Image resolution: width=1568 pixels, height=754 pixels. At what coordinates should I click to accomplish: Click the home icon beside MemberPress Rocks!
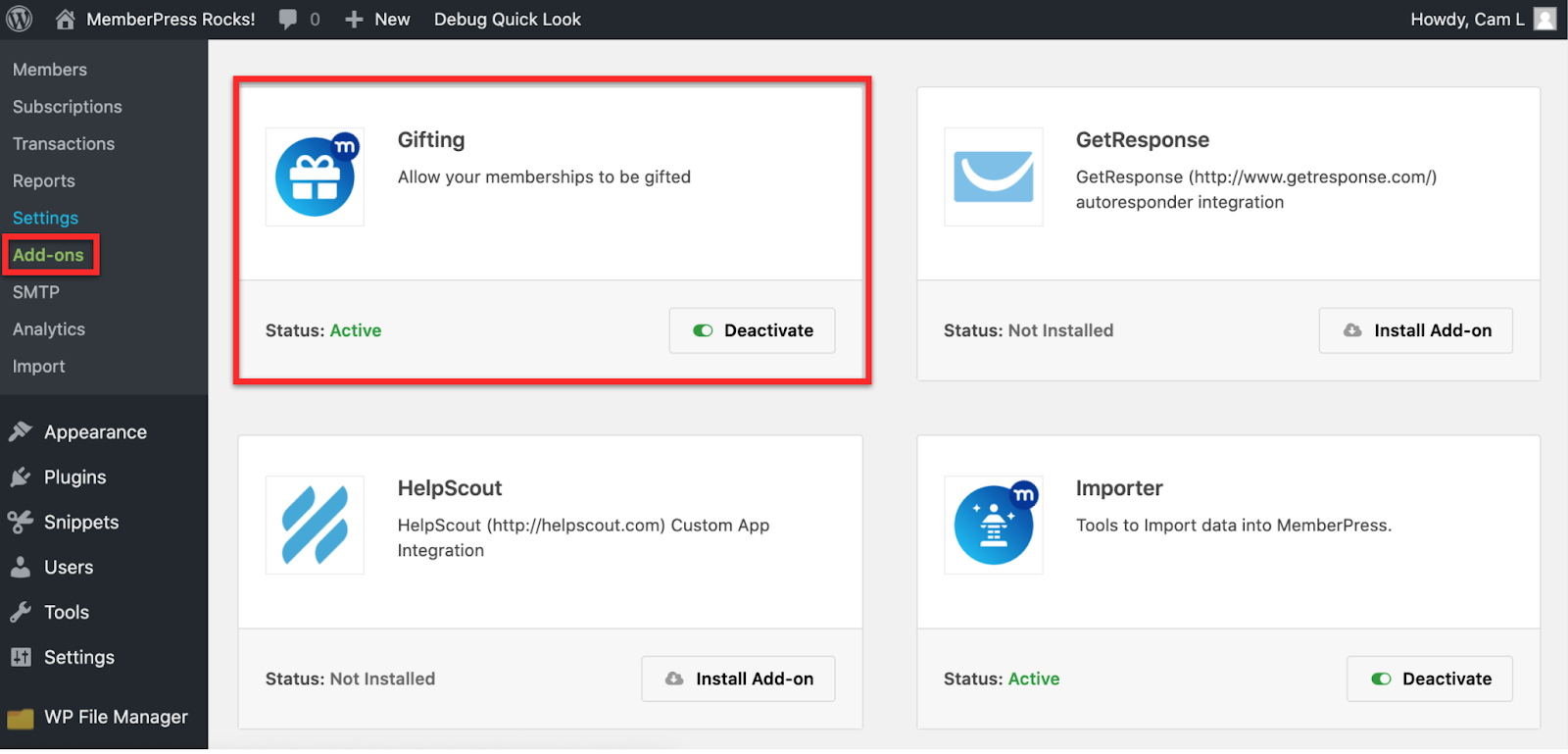[x=66, y=19]
